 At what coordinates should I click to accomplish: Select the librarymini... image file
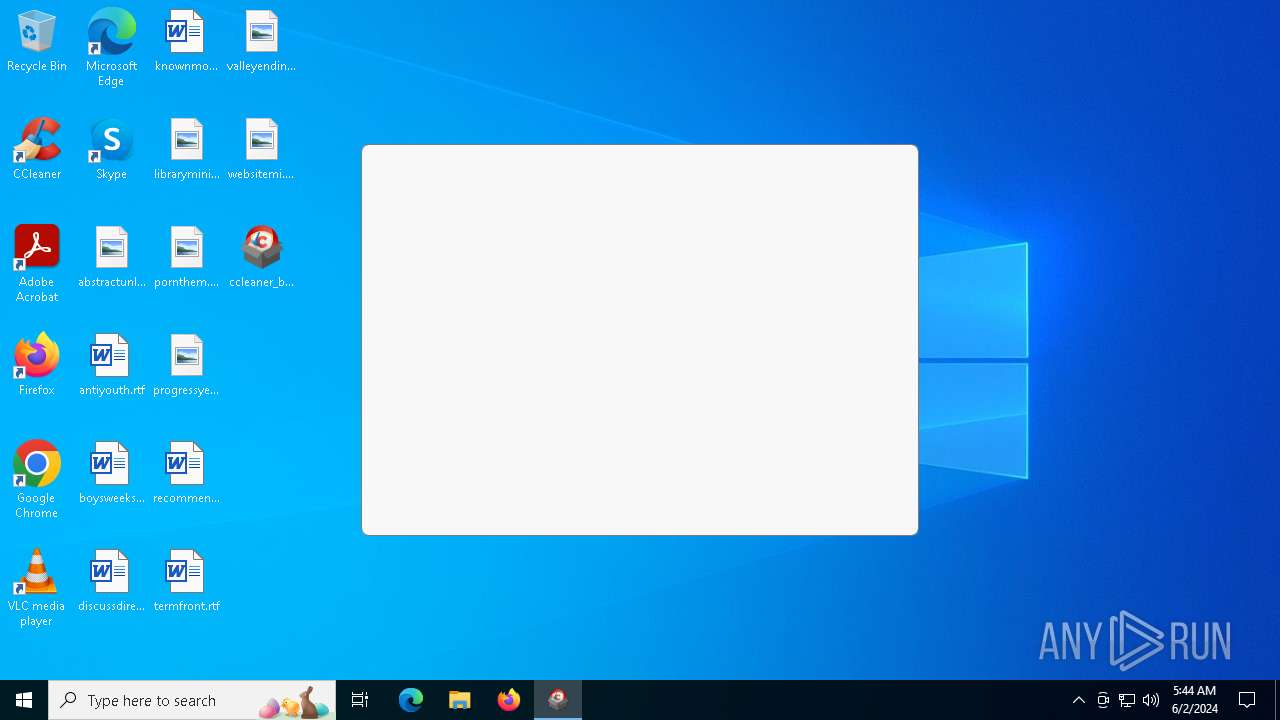pos(186,150)
